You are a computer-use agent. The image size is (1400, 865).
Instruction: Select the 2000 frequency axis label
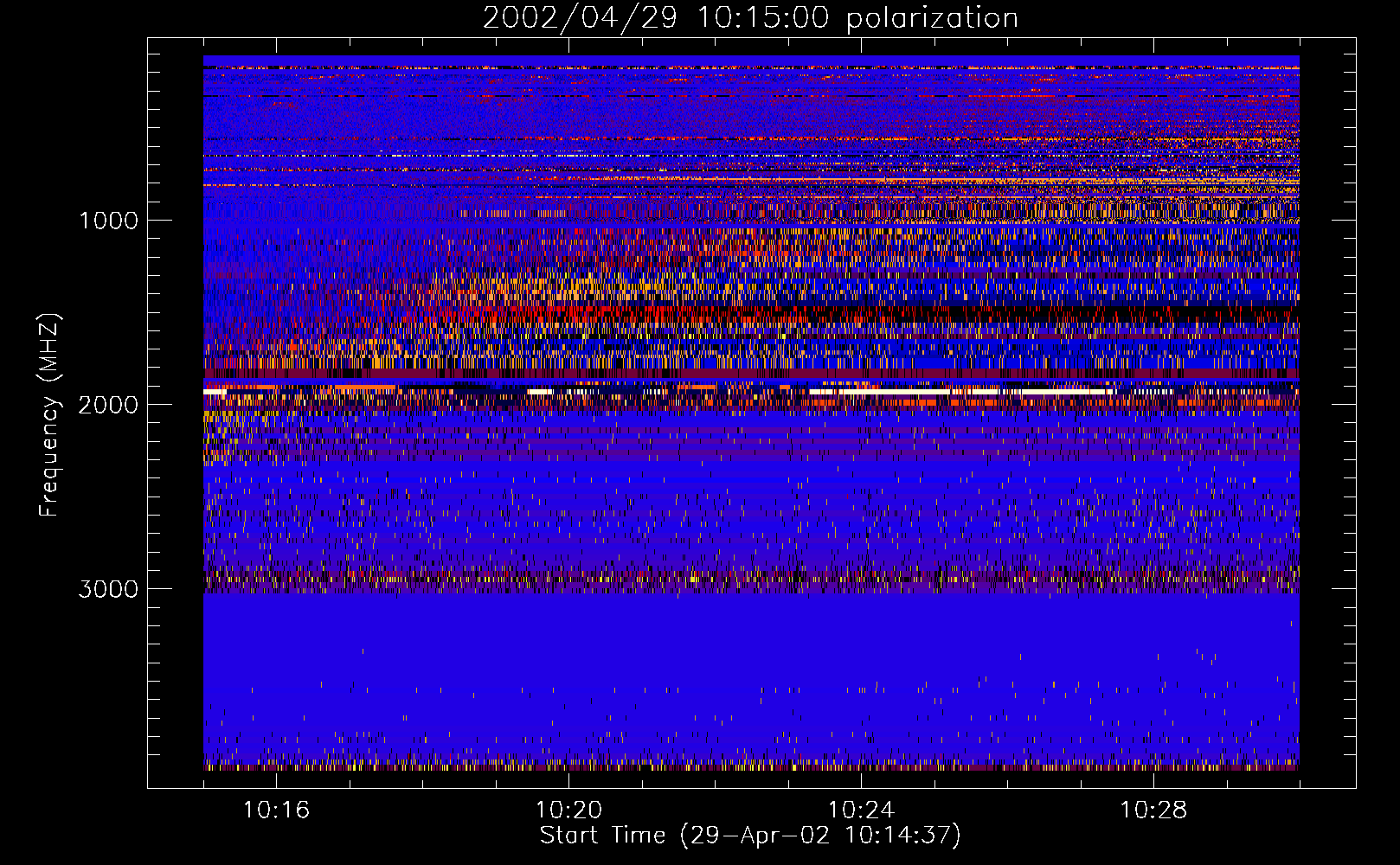108,405
